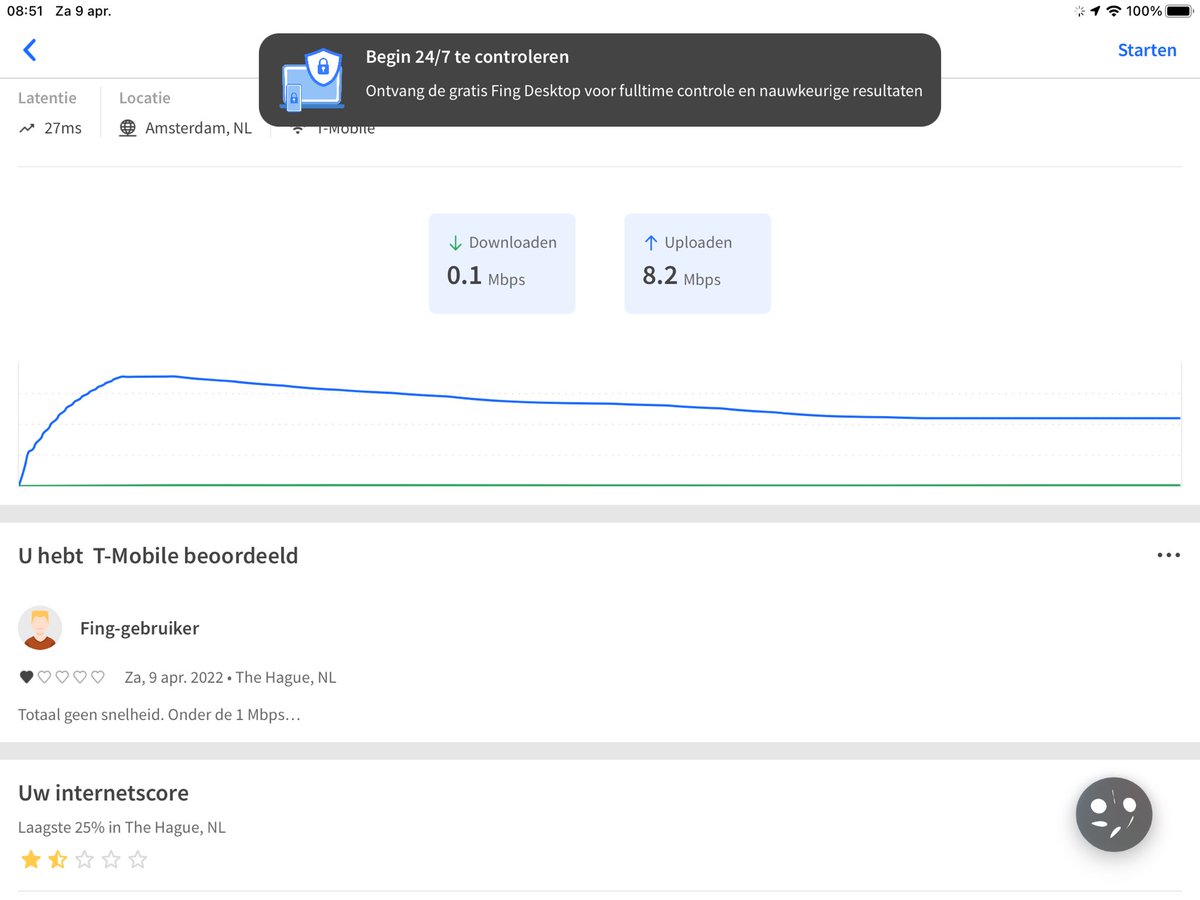Tap the blue upload arrow icon

[x=651, y=243]
